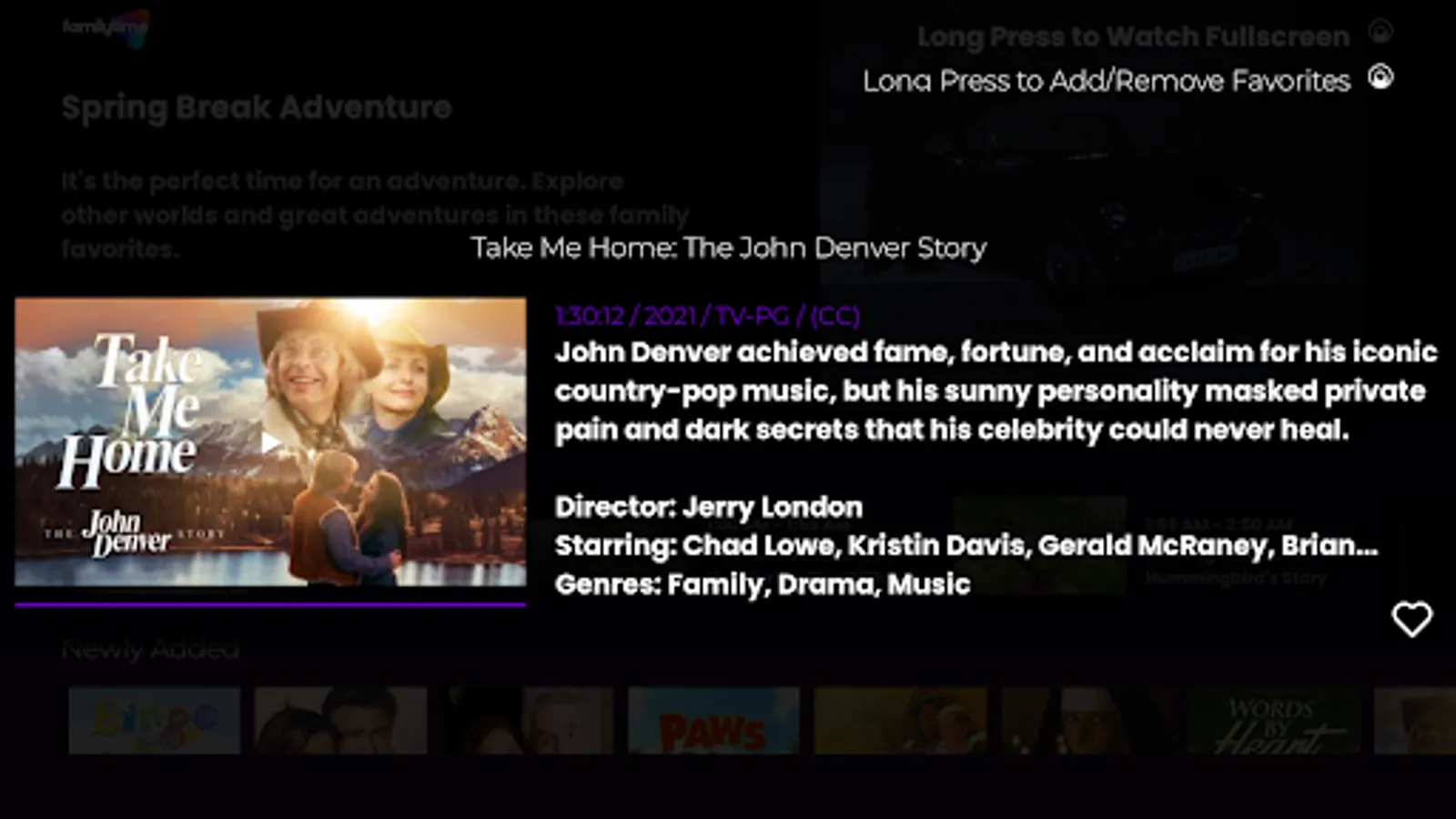Click the title 'Take Me Home: The John Denver Story'
Viewport: 1456px width, 819px height.
coord(729,248)
